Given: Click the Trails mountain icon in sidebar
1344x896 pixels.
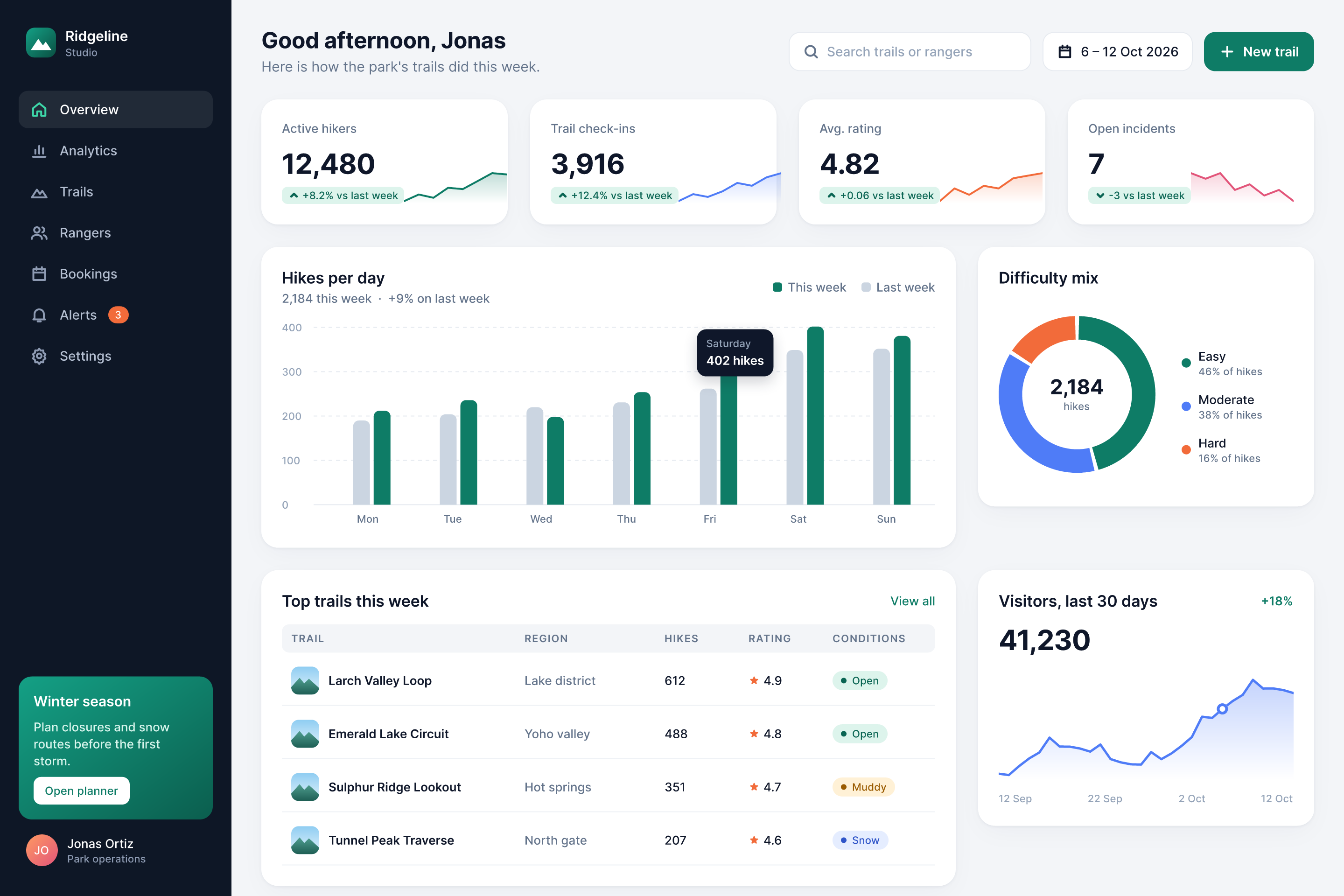Looking at the screenshot, I should tap(39, 192).
